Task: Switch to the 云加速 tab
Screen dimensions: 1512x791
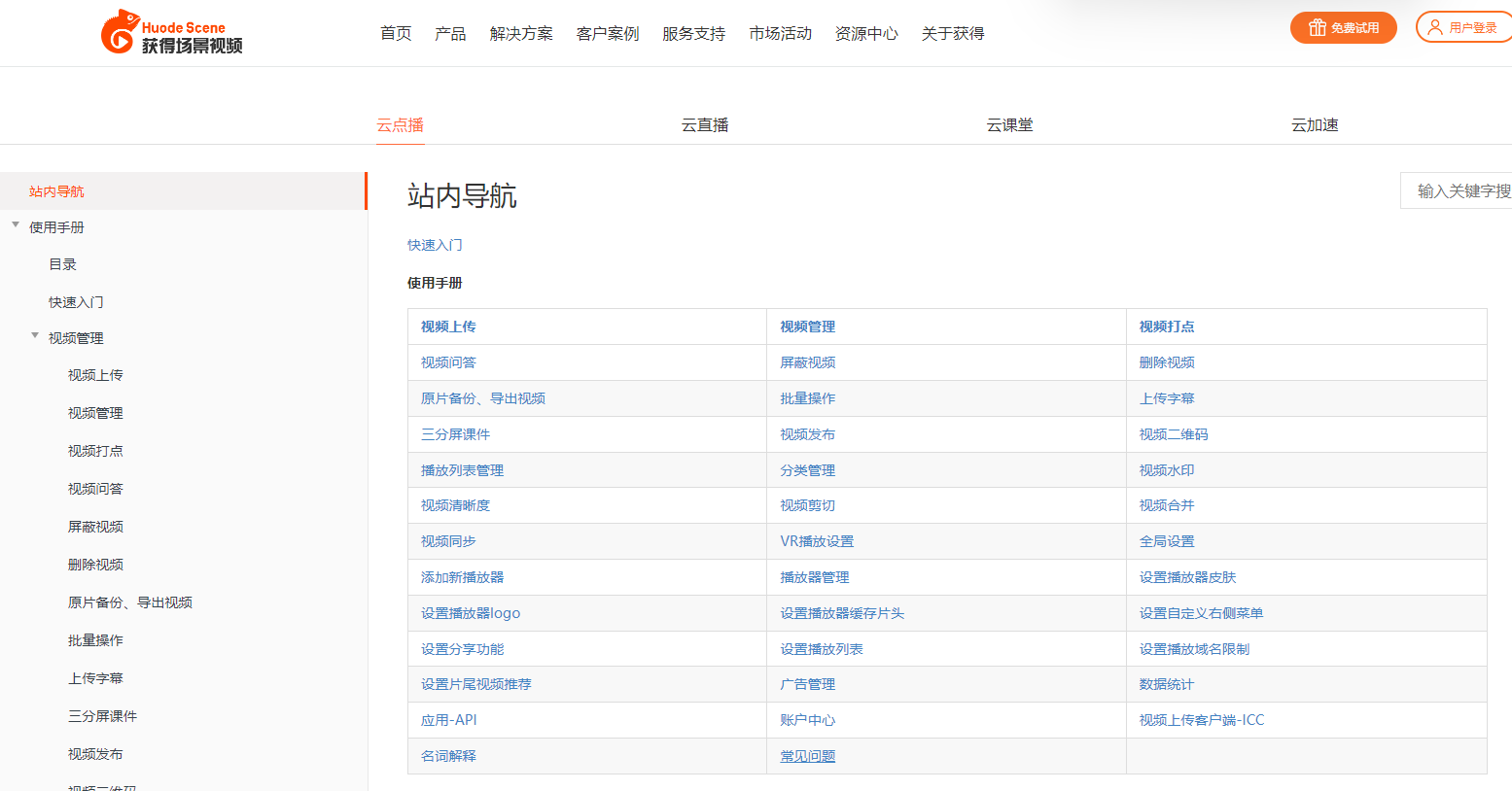Action: (x=1315, y=125)
